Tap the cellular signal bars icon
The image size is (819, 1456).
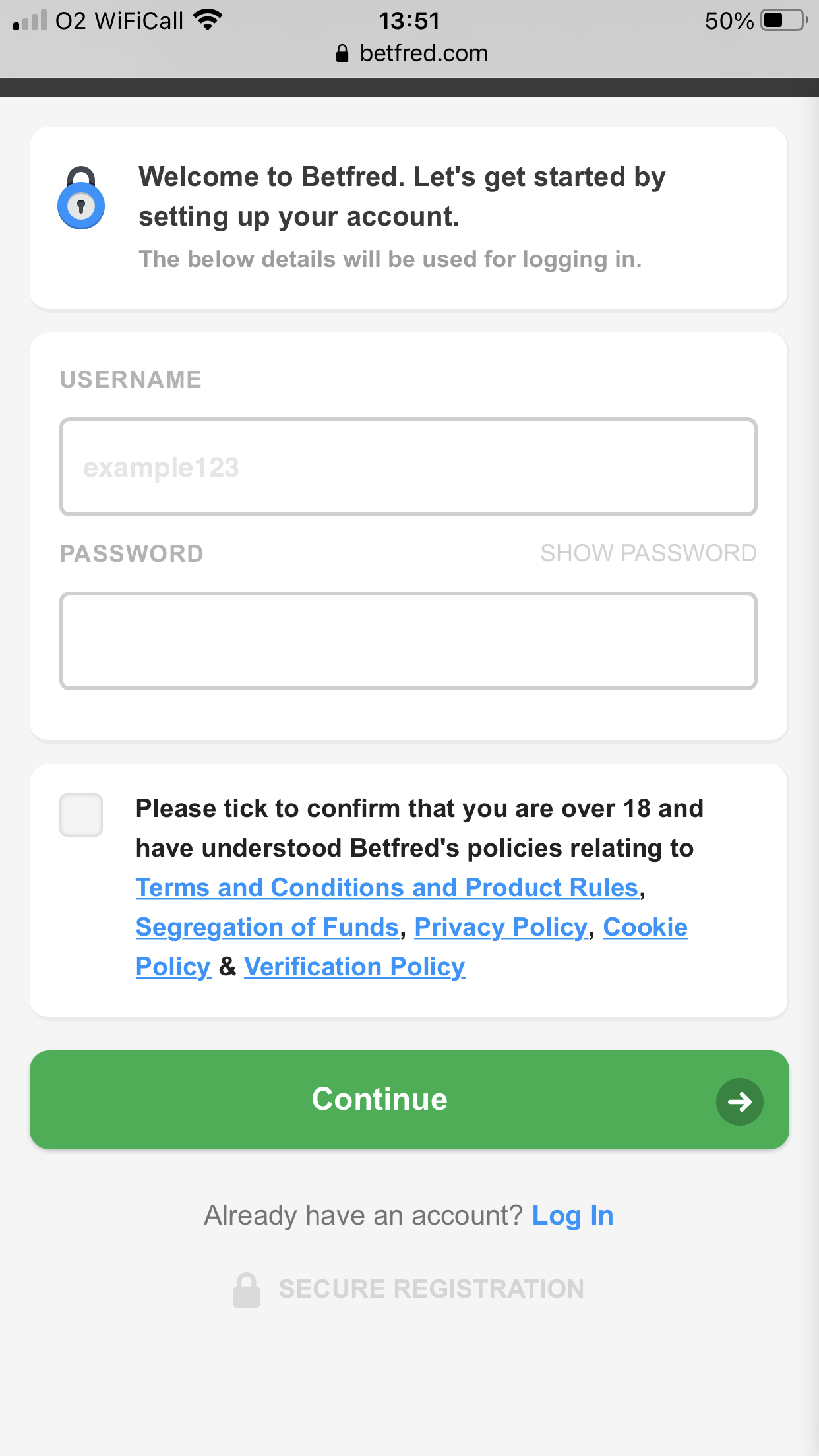[30, 20]
